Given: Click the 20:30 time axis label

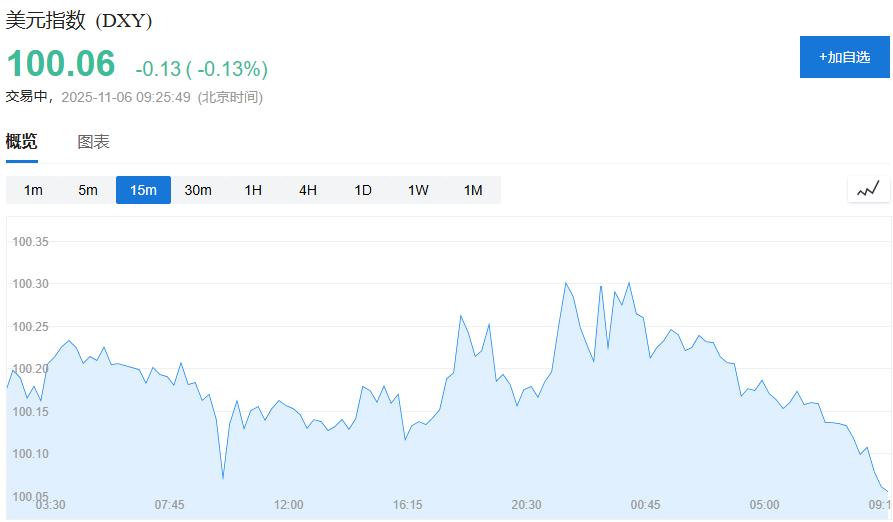Looking at the screenshot, I should pyautogui.click(x=526, y=505).
